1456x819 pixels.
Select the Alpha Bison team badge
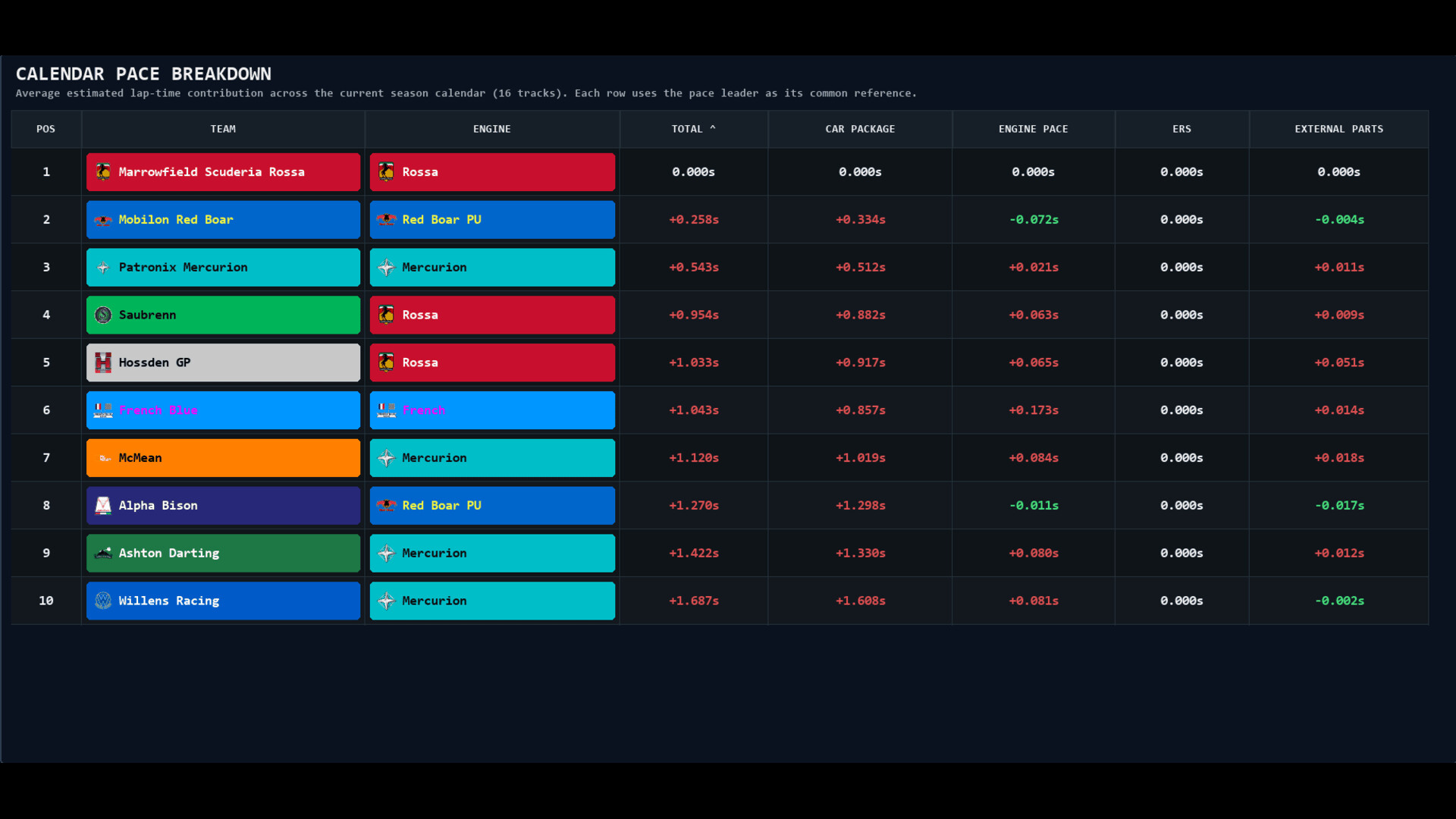[x=223, y=506]
